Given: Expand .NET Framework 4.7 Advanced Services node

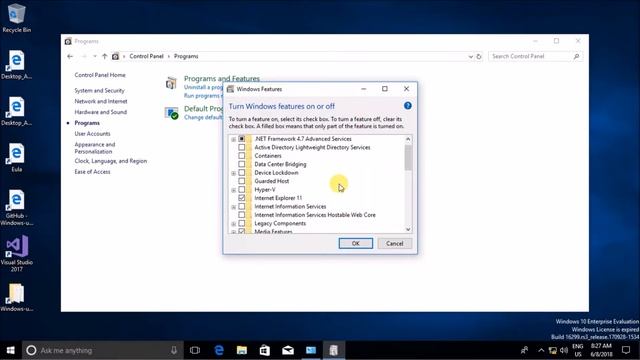Looking at the screenshot, I should (233, 139).
